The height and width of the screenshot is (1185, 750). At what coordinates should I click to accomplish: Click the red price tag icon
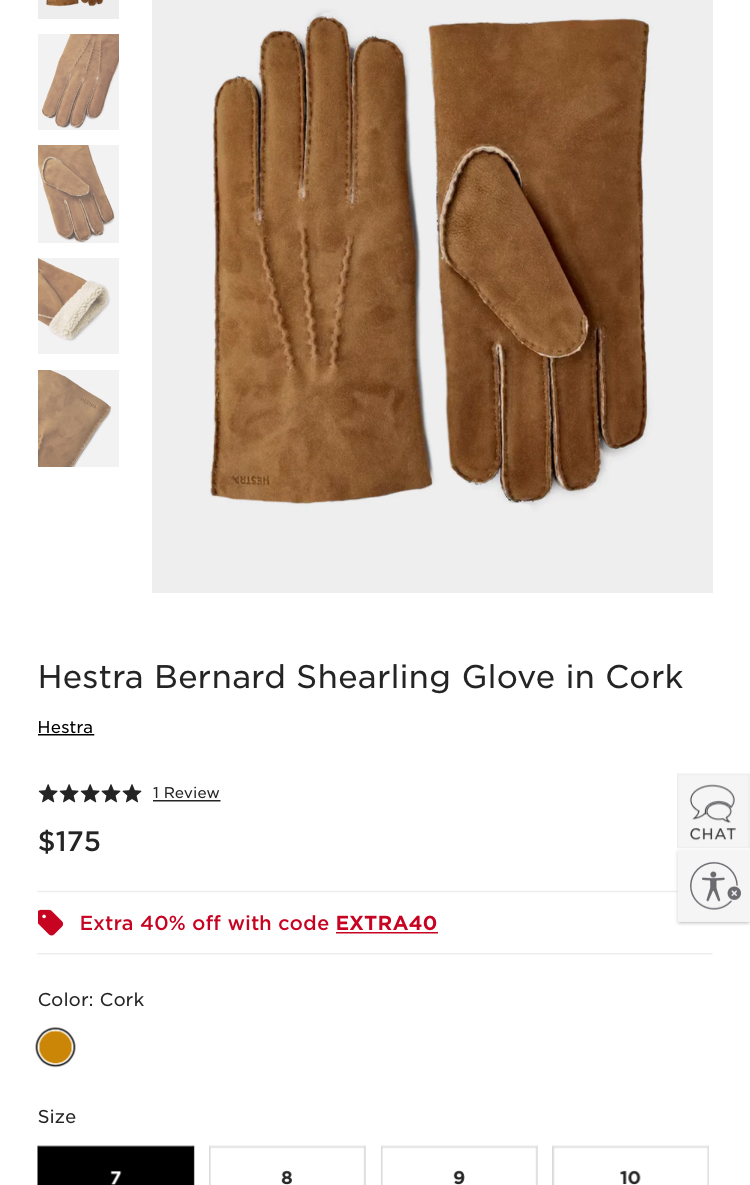point(50,922)
